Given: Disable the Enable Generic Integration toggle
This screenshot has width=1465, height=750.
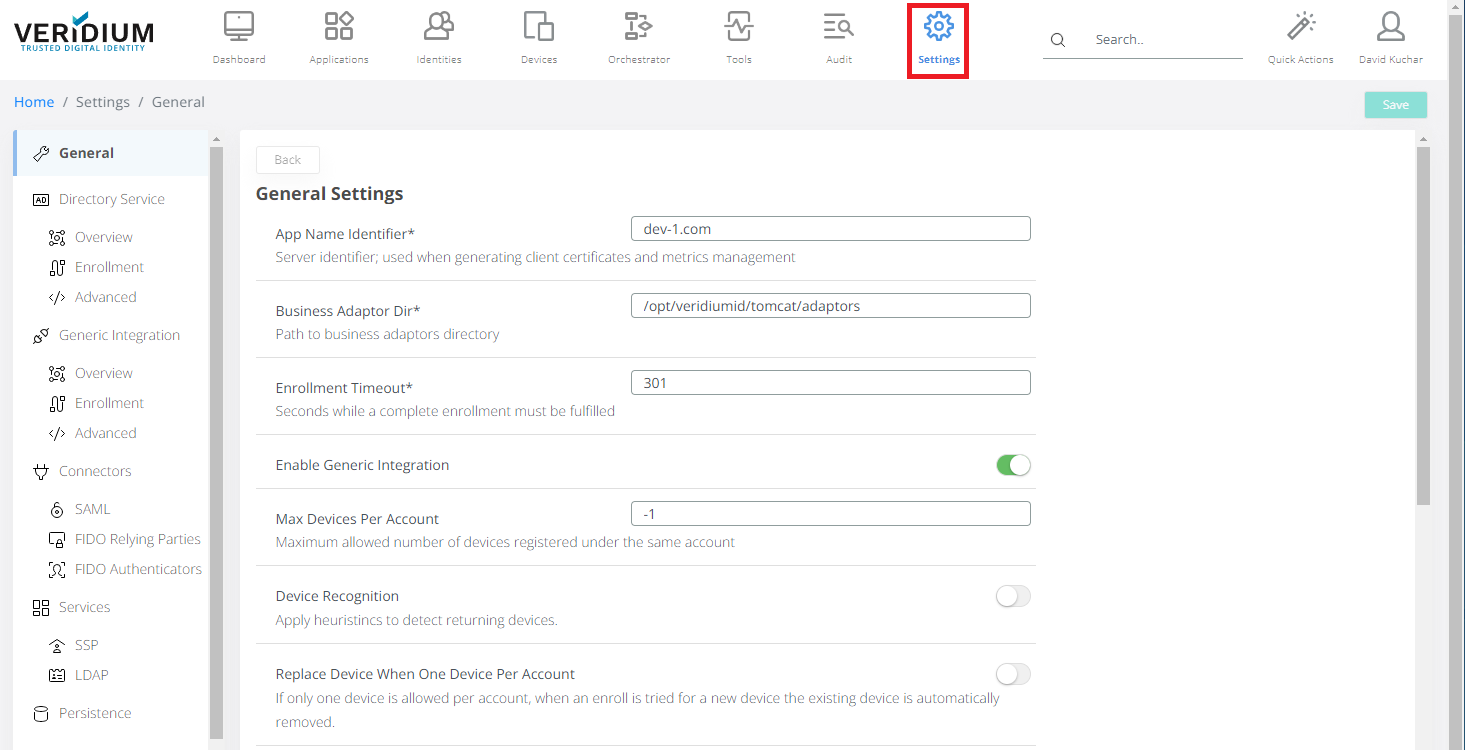Looking at the screenshot, I should click(x=1013, y=465).
